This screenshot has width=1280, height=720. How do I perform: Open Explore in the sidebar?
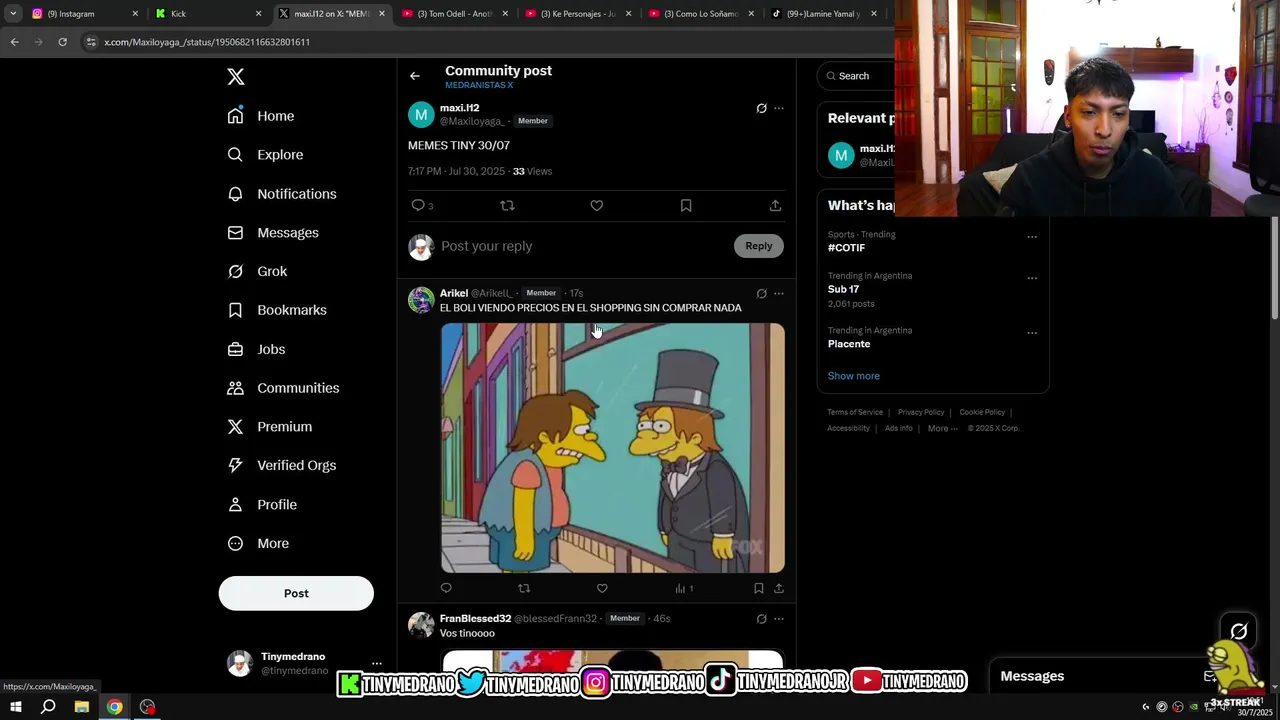tap(265, 155)
